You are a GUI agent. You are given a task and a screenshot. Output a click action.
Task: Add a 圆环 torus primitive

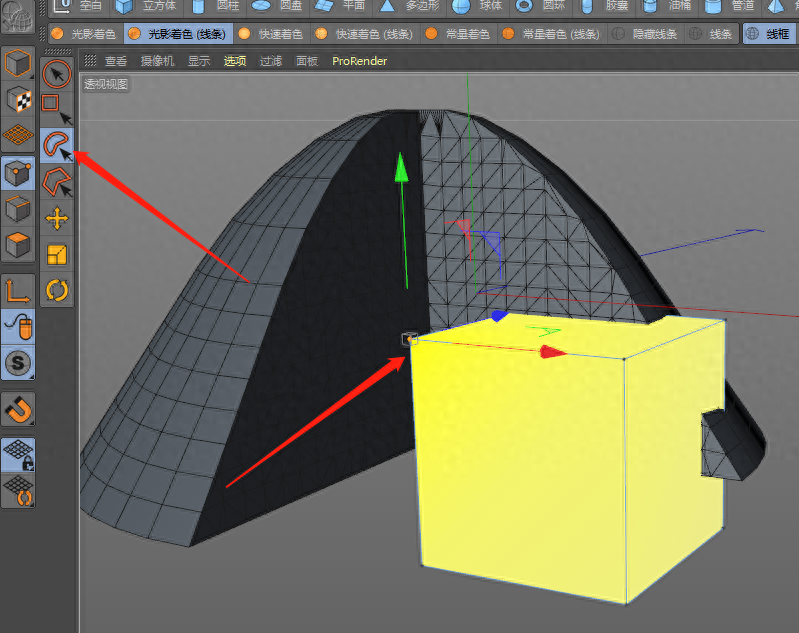[541, 6]
